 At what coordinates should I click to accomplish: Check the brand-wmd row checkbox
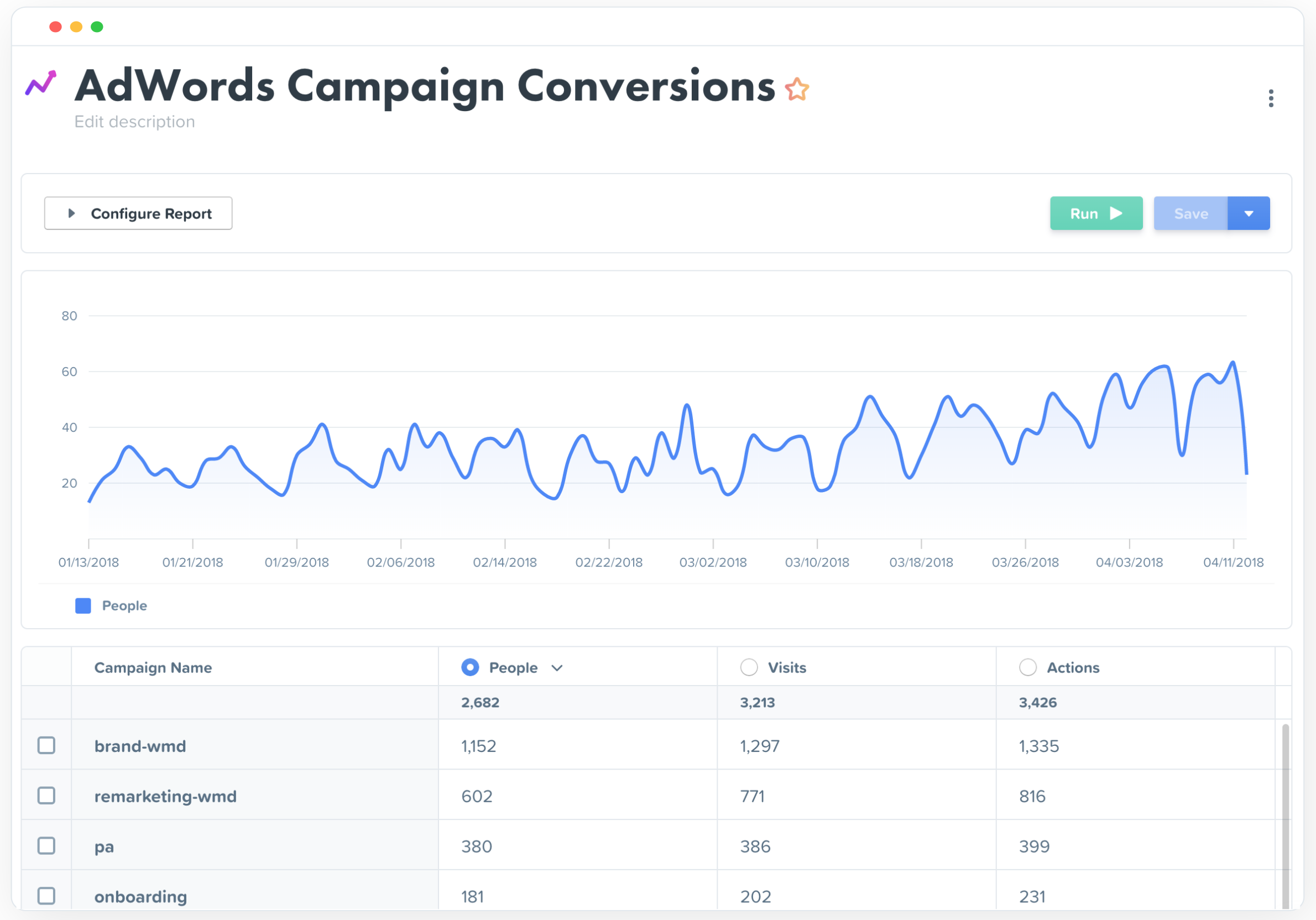pyautogui.click(x=46, y=745)
